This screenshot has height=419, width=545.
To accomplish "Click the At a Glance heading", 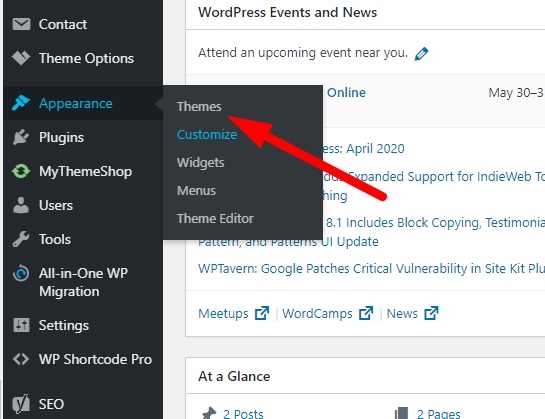I will click(234, 376).
